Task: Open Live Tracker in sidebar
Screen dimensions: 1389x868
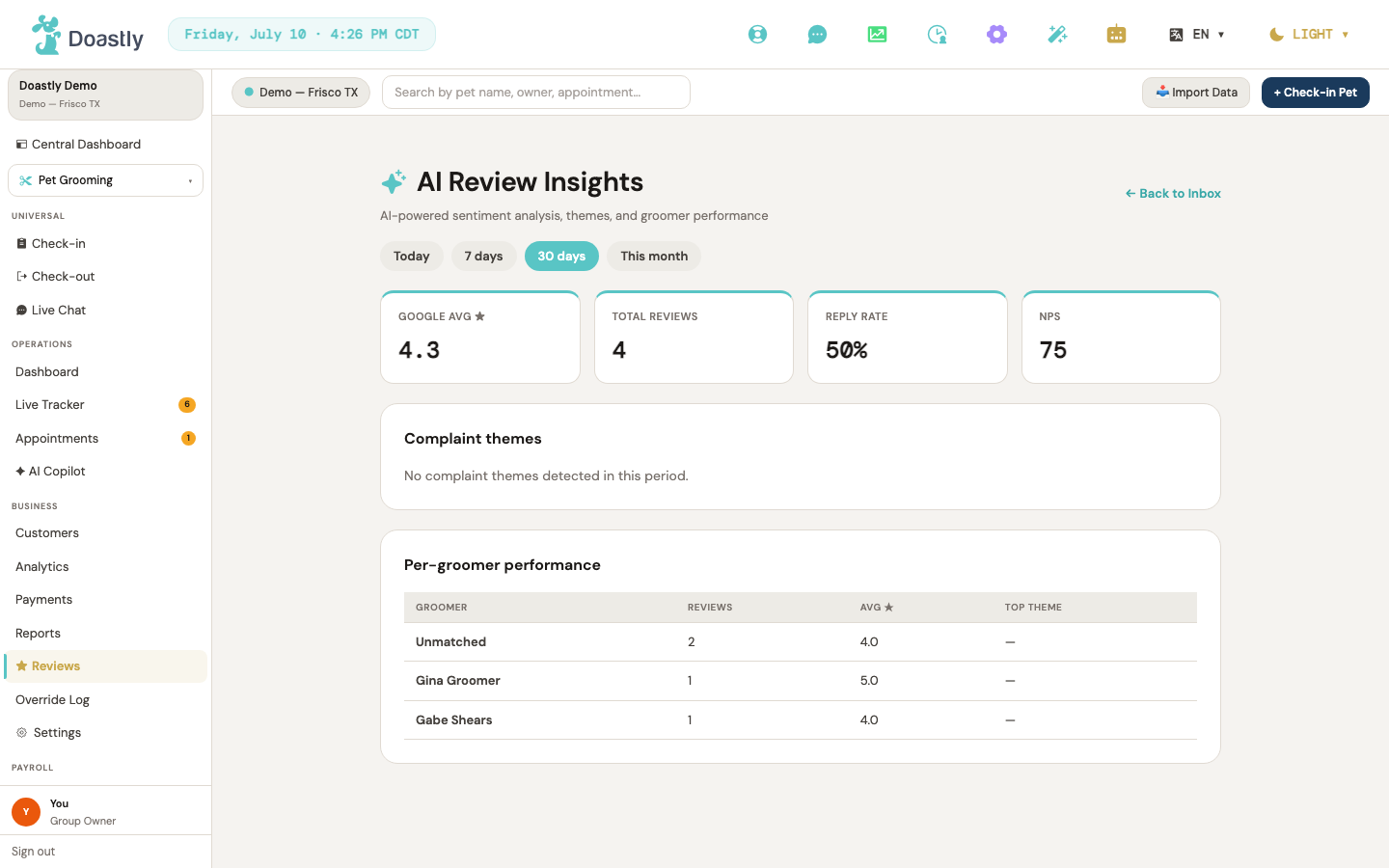Action: [x=105, y=405]
